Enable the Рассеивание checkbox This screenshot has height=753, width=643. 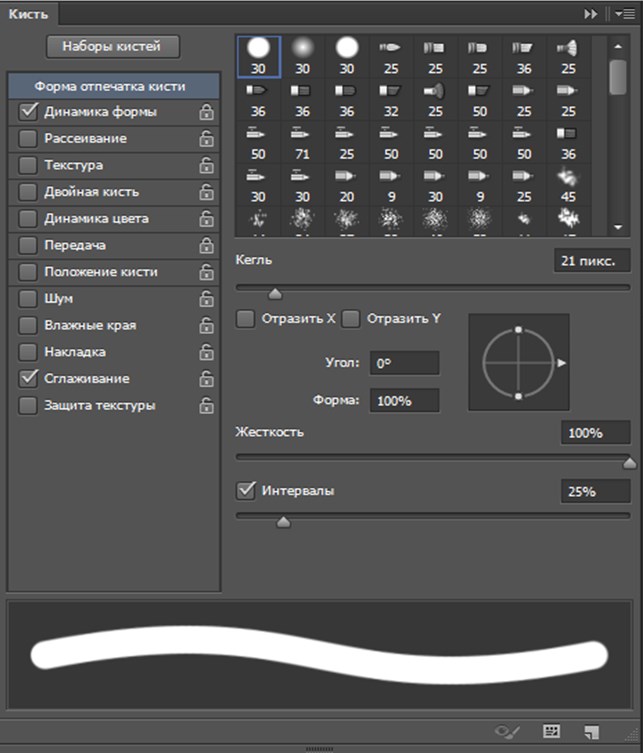[x=28, y=139]
